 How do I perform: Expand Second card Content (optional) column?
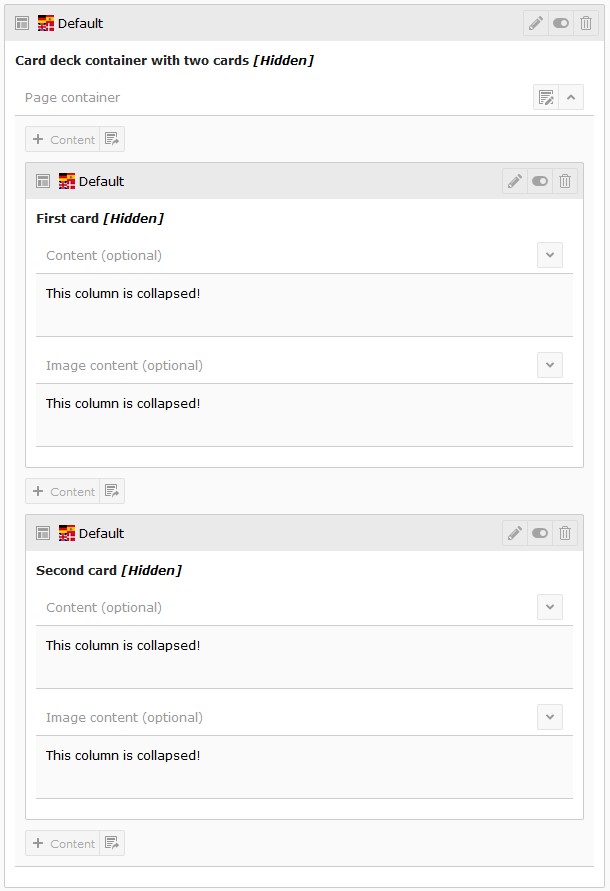pos(550,607)
